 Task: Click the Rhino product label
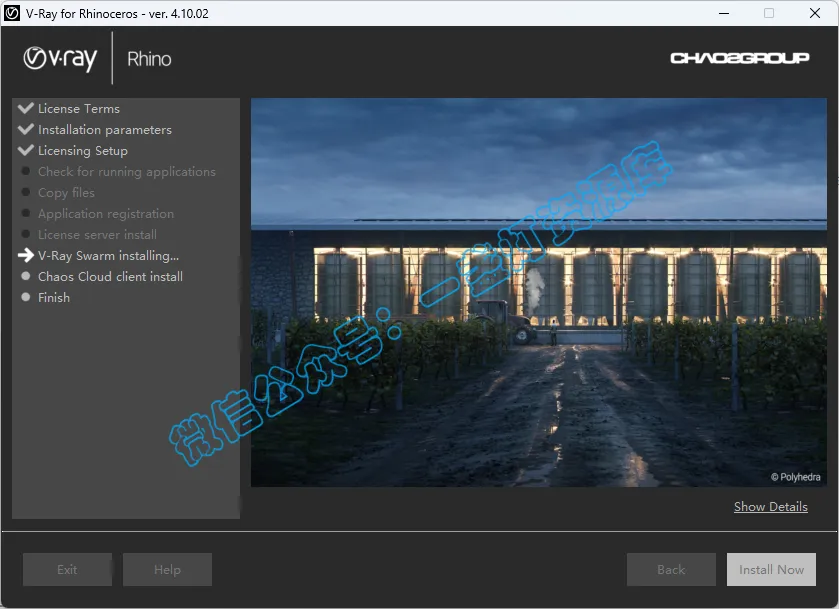tap(149, 59)
